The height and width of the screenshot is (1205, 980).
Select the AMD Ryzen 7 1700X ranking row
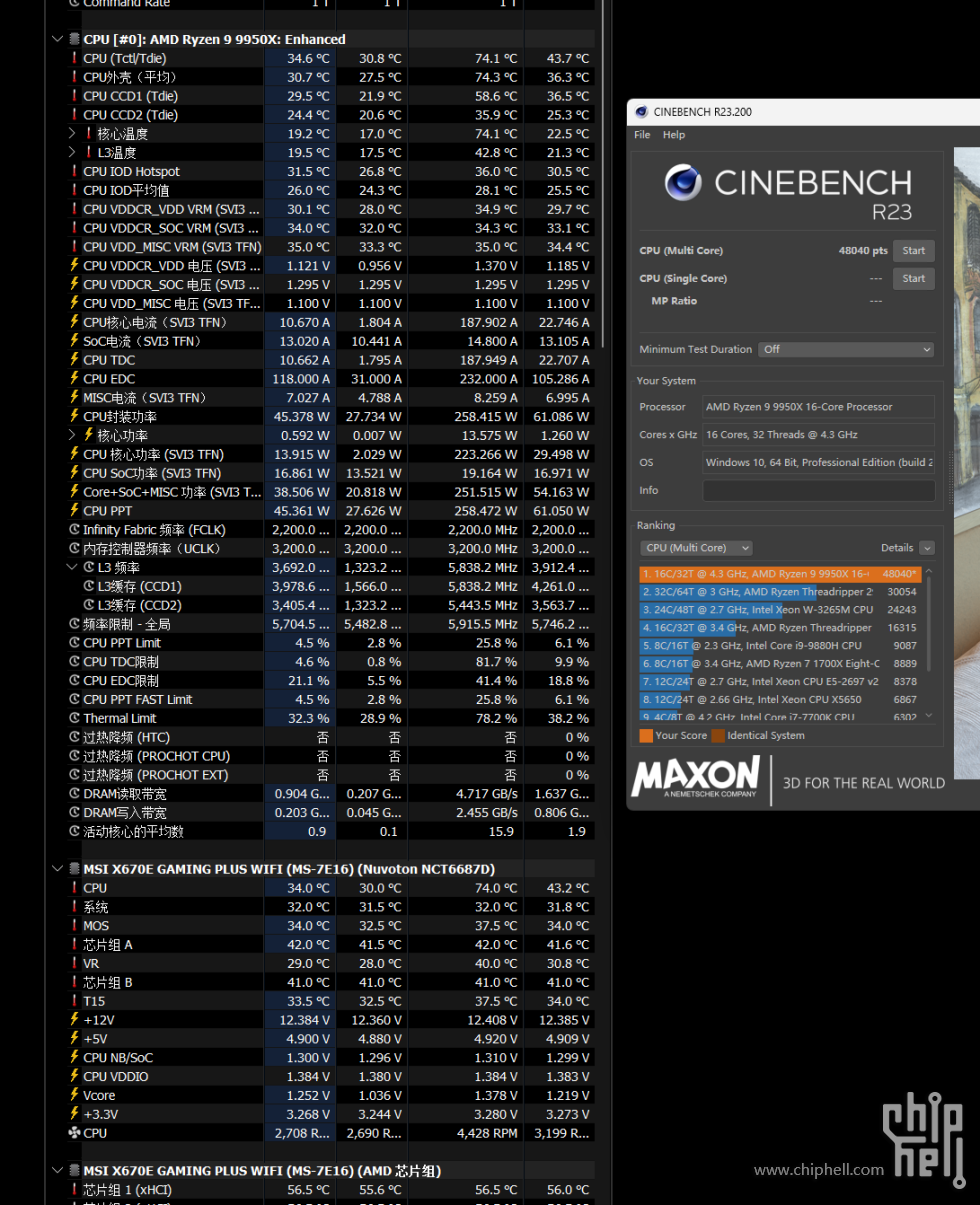pyautogui.click(x=780, y=664)
